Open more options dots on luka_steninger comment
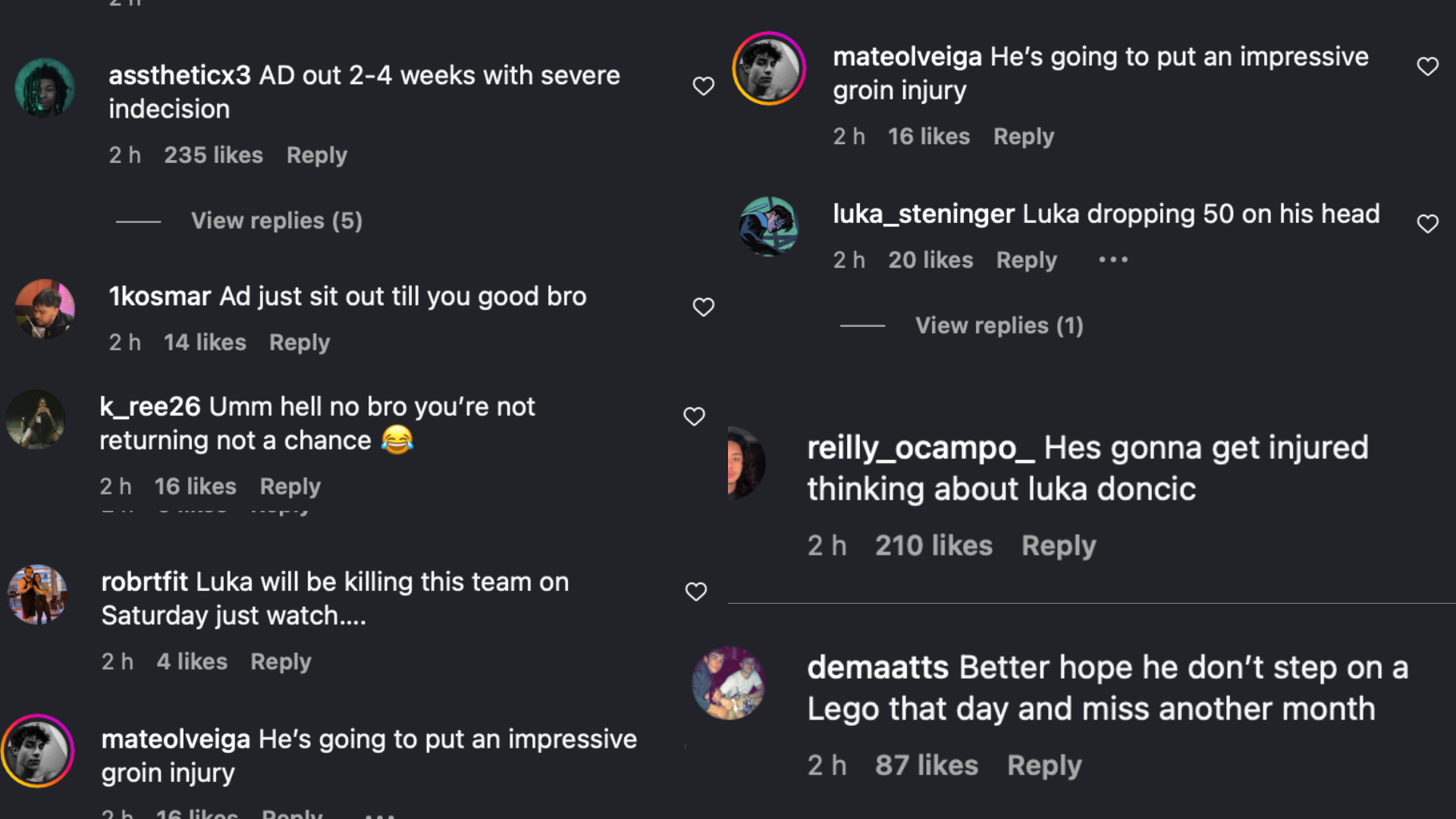This screenshot has height=819, width=1456. tap(1112, 260)
